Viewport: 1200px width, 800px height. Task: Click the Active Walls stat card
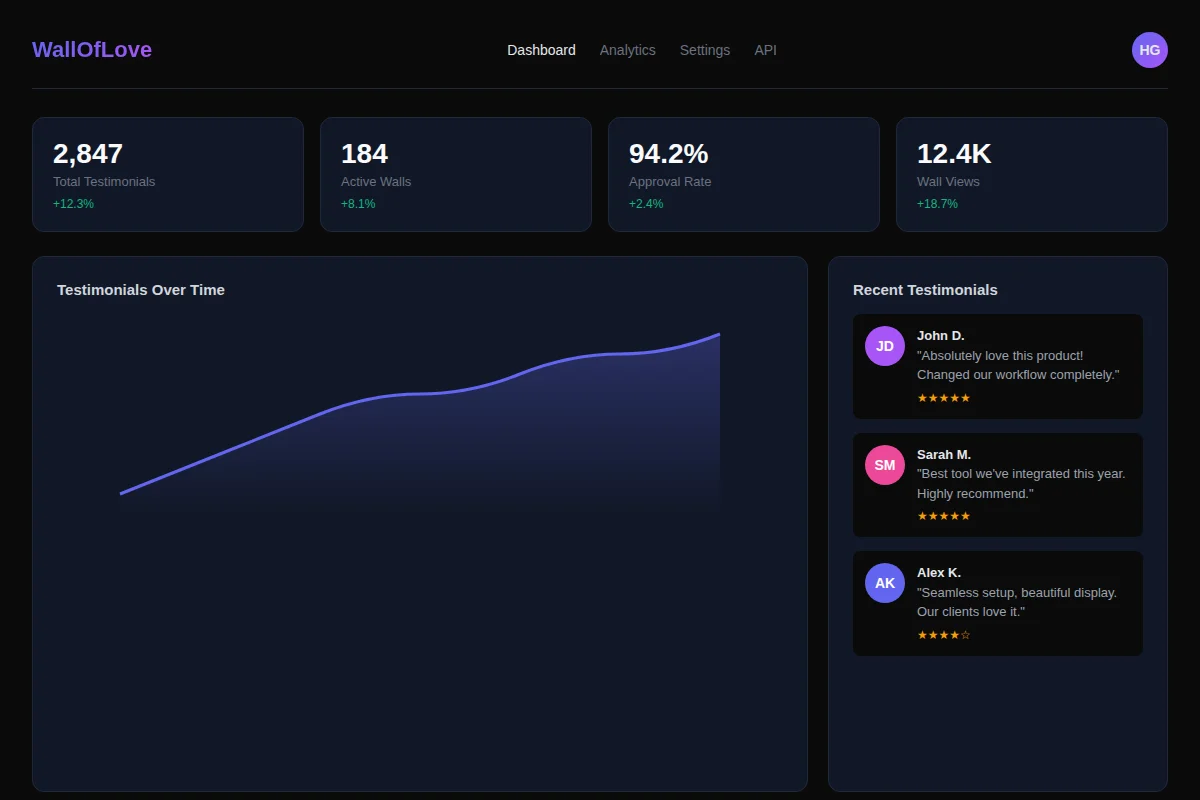[455, 174]
